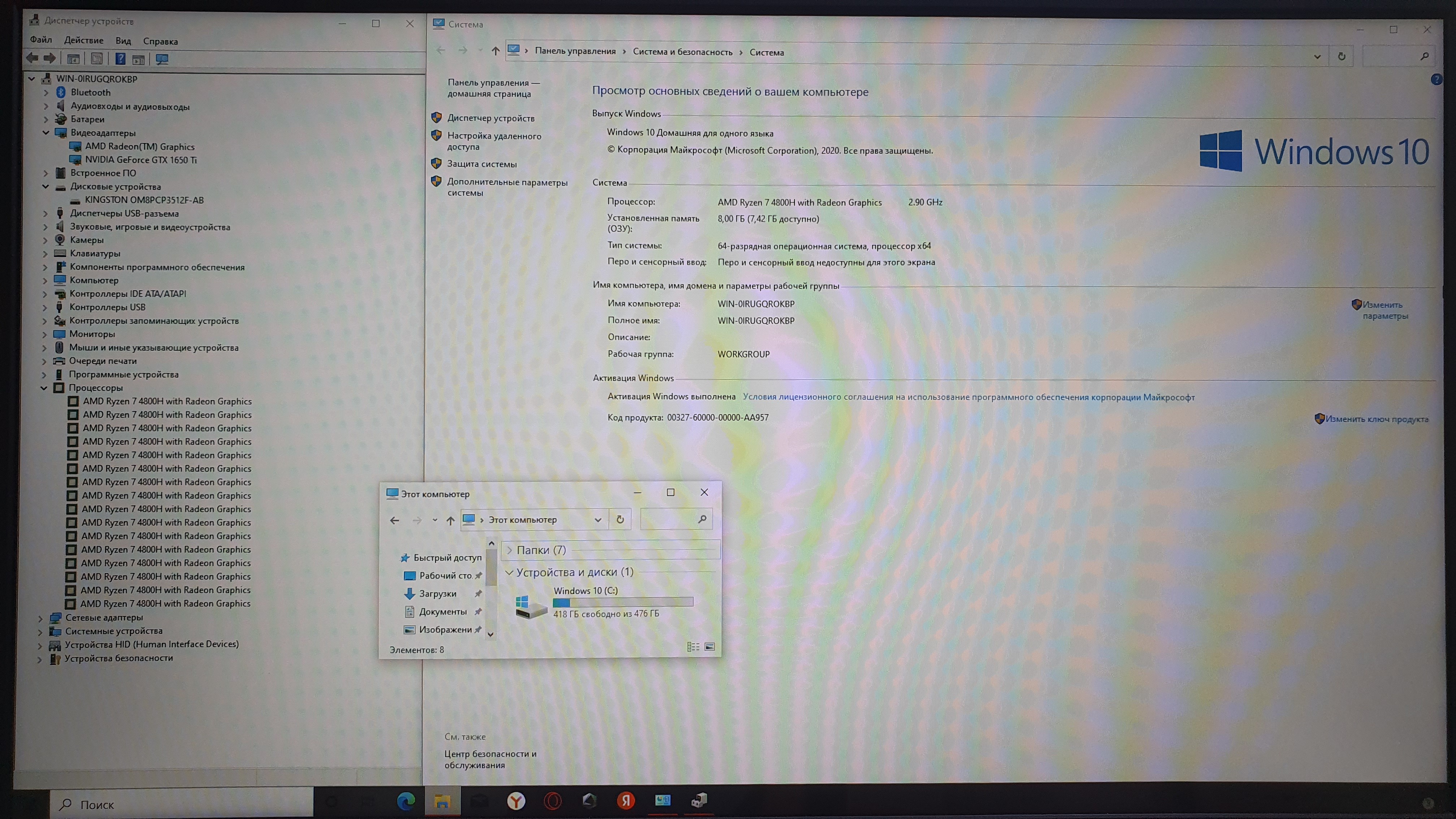1456x819 pixels.
Task: Open the Справка menu
Action: [x=161, y=41]
